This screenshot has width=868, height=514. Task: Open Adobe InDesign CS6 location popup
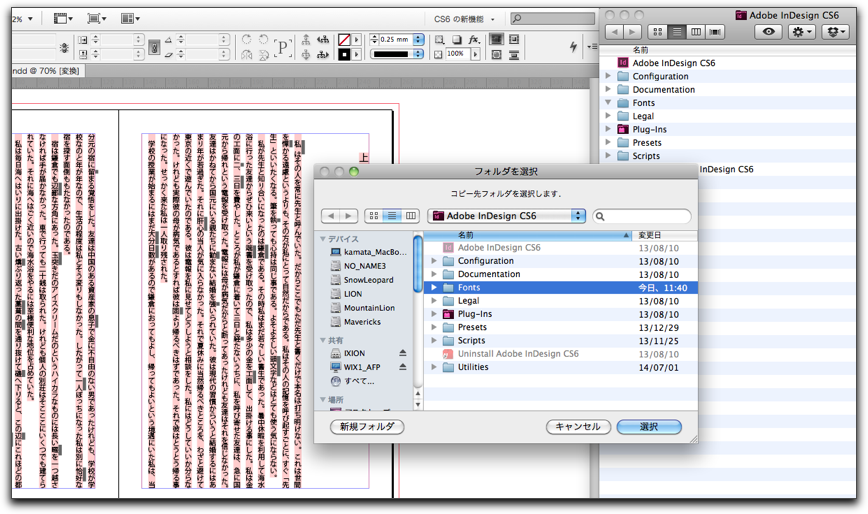click(506, 216)
